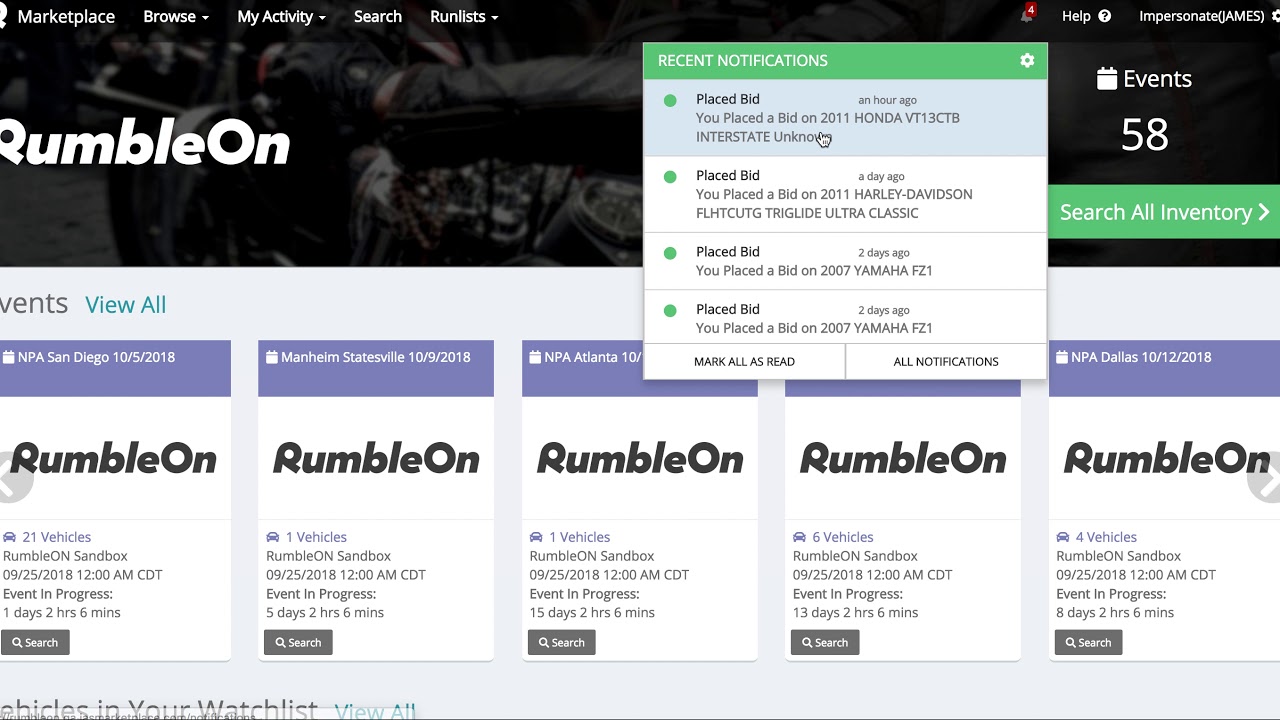Open the My Activity dropdown menu
Screen dimensions: 1280x720
tap(281, 16)
